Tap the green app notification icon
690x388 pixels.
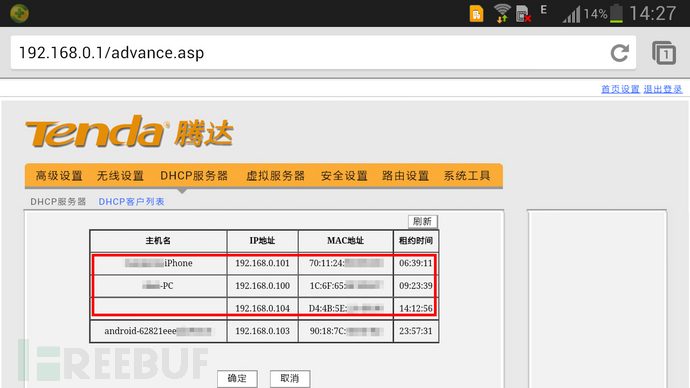[x=19, y=13]
